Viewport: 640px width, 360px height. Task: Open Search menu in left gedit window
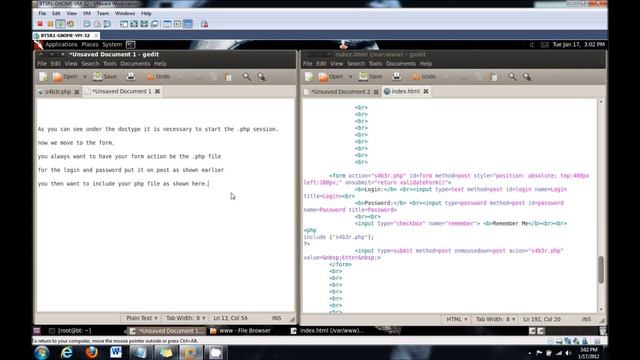(90, 64)
